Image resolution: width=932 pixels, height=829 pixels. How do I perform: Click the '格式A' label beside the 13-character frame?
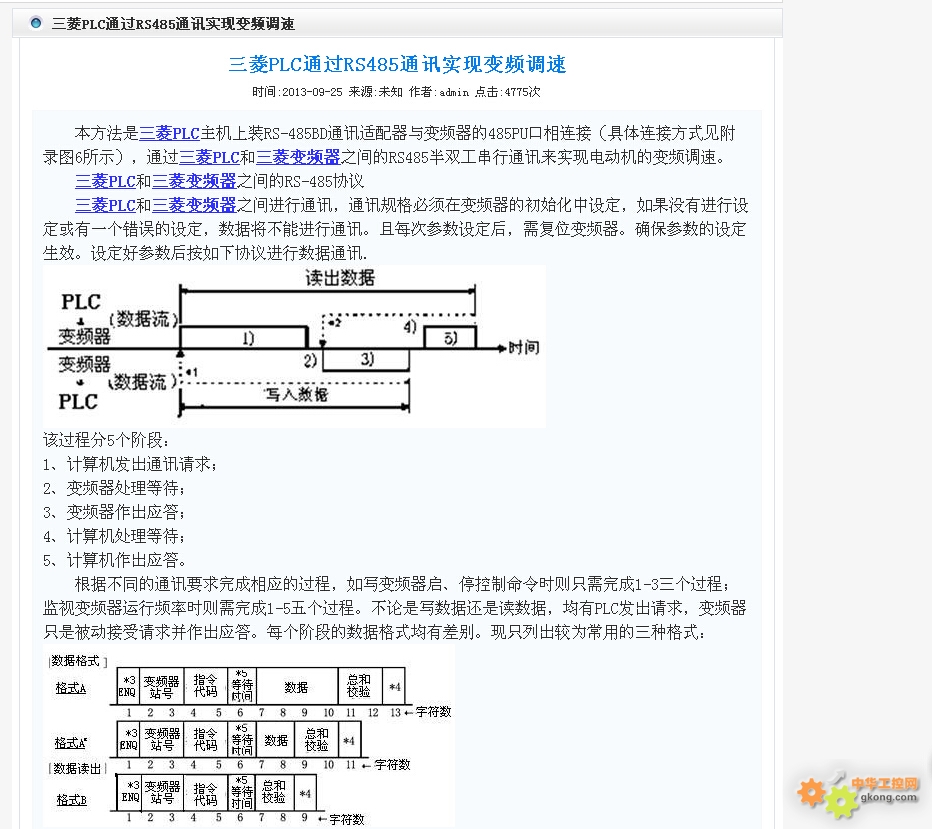coord(71,688)
